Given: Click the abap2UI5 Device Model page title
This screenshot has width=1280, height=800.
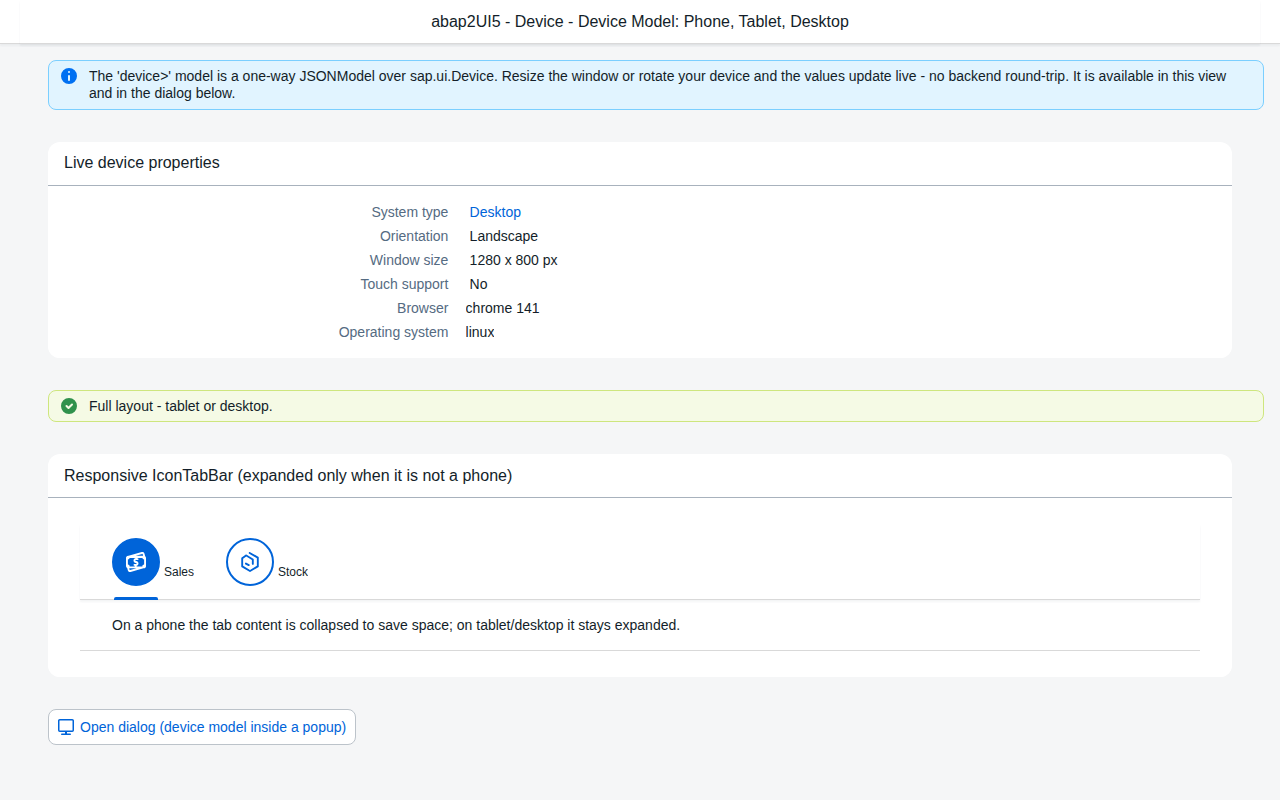Looking at the screenshot, I should coord(640,21).
